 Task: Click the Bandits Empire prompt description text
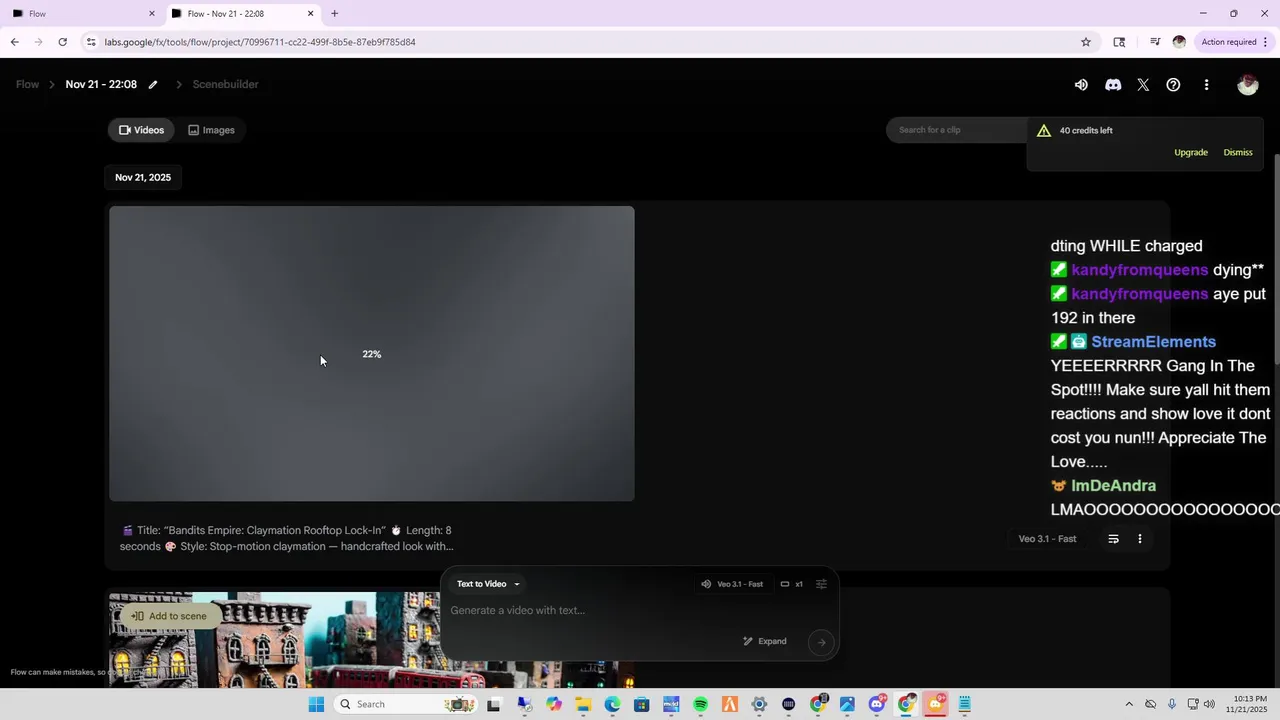tap(287, 539)
